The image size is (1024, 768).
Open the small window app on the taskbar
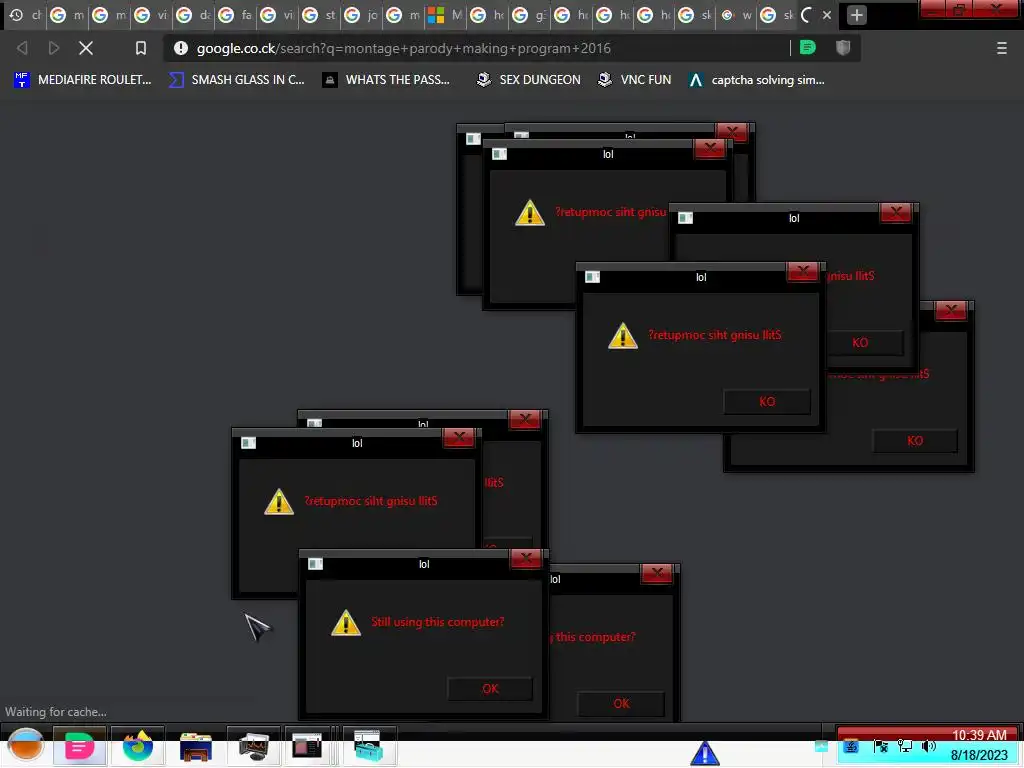(x=307, y=745)
